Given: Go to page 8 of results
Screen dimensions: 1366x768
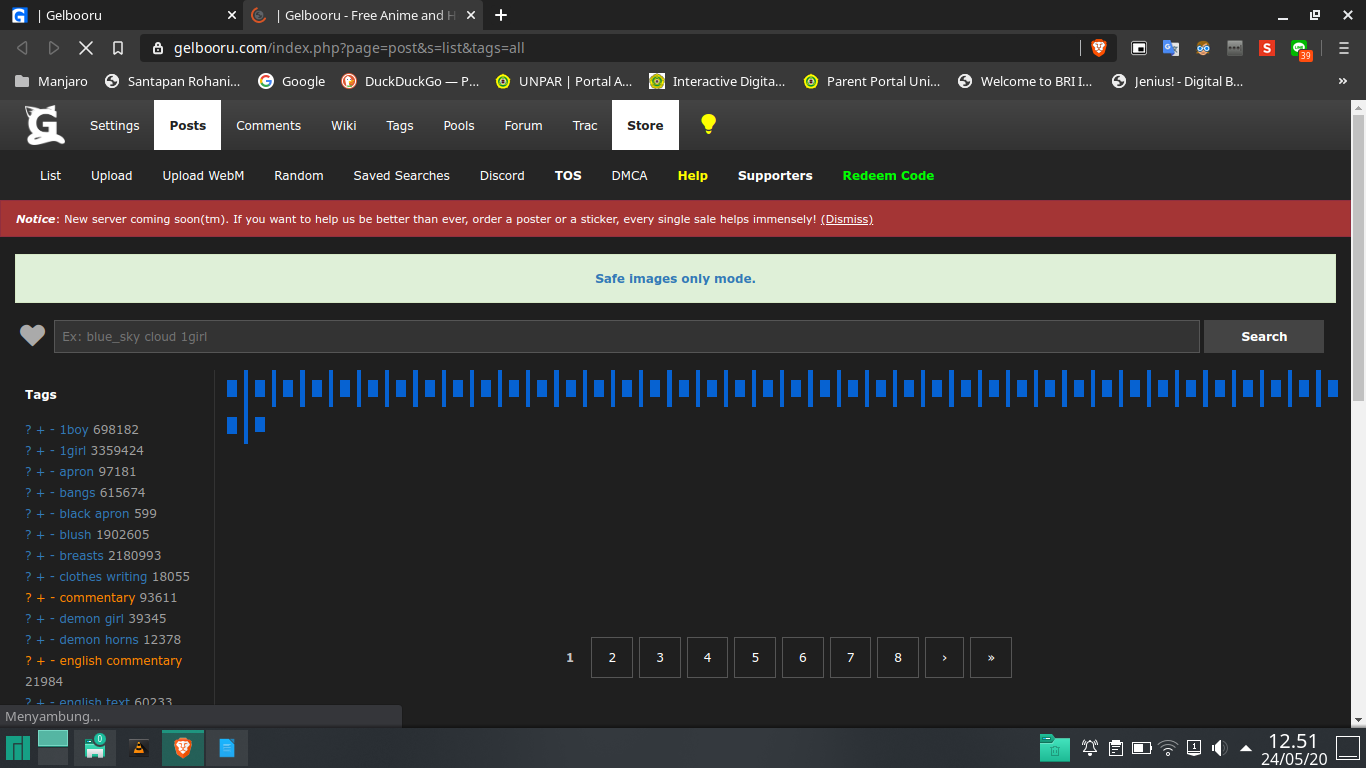Looking at the screenshot, I should (898, 657).
